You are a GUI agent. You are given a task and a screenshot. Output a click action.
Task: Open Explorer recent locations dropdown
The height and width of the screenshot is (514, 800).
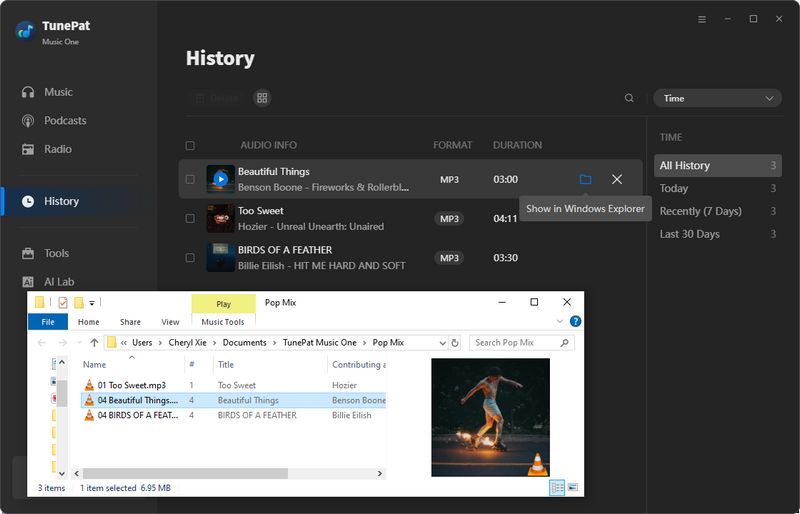[79, 342]
